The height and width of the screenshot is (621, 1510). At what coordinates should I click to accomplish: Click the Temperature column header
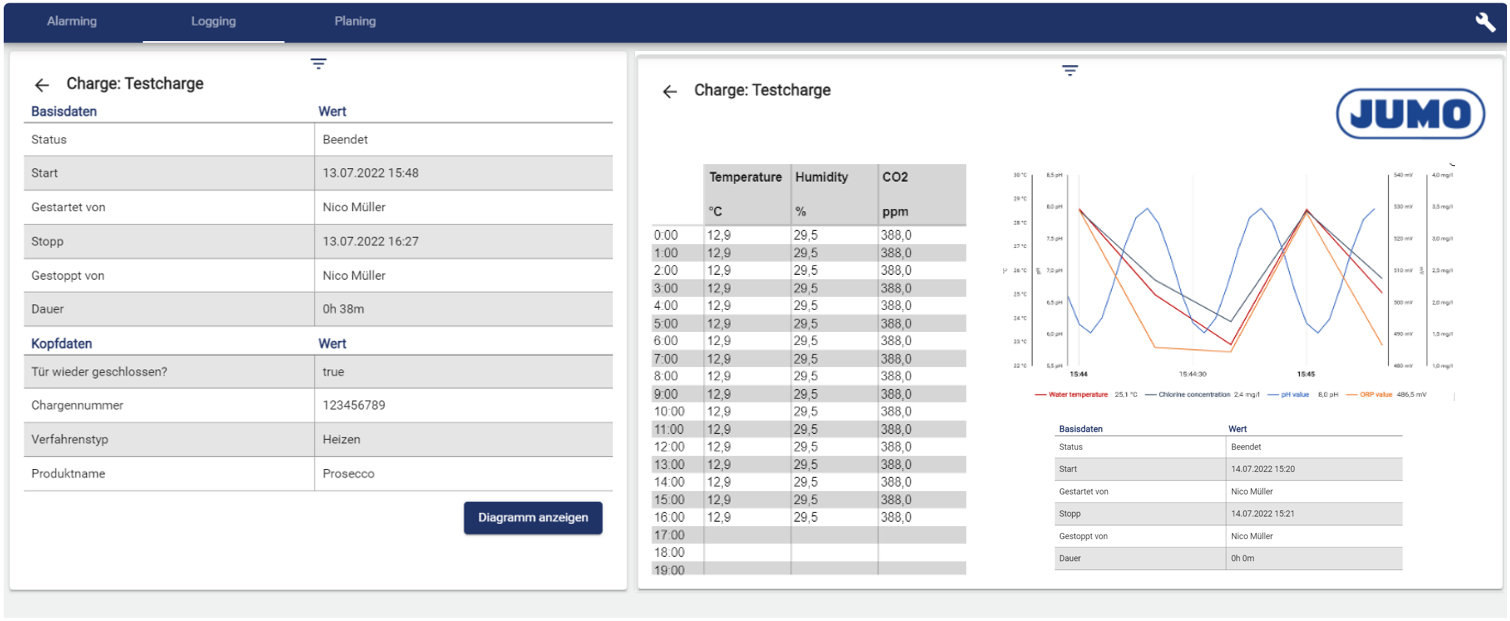coord(745,177)
